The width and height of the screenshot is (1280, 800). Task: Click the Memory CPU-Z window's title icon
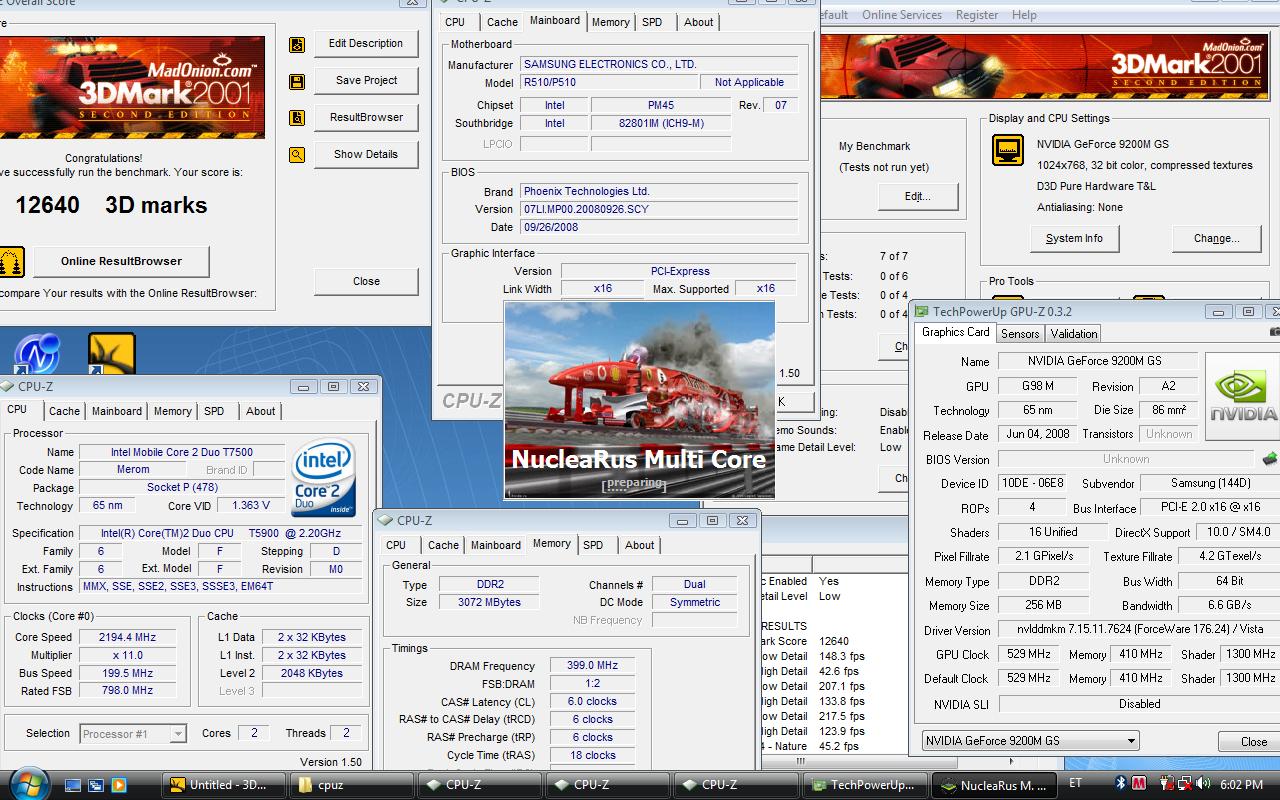[x=385, y=520]
